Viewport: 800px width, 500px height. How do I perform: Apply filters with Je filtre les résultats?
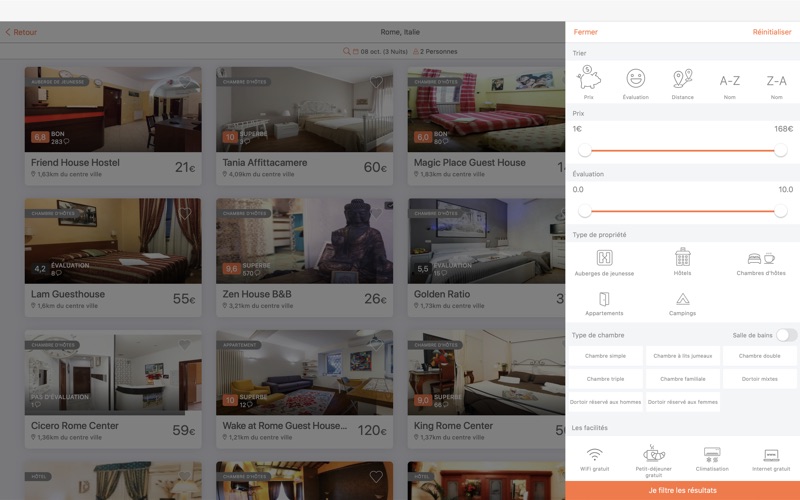point(683,490)
